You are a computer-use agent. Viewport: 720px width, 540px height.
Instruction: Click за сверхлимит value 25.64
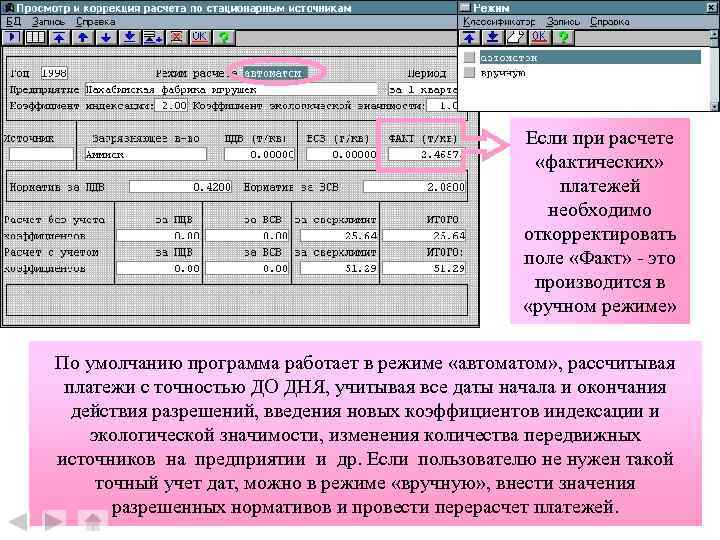tap(338, 236)
